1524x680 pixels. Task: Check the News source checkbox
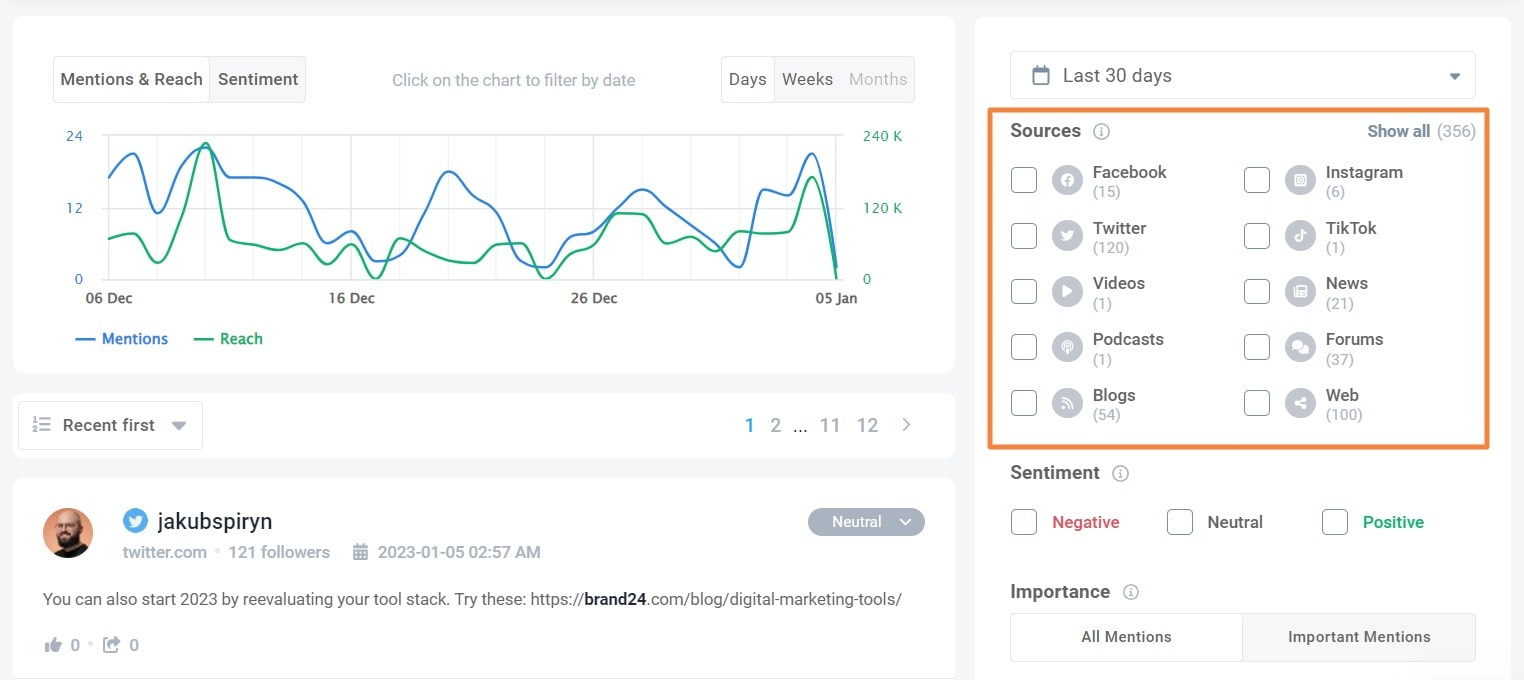(1257, 291)
